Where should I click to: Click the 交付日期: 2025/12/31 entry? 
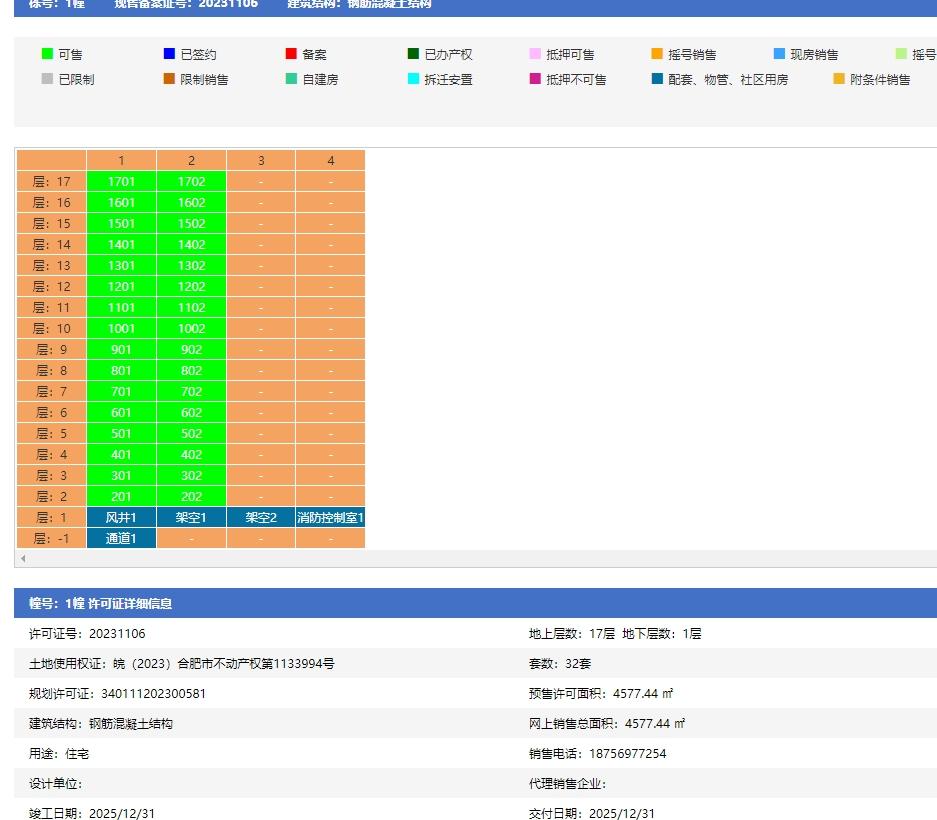point(592,813)
